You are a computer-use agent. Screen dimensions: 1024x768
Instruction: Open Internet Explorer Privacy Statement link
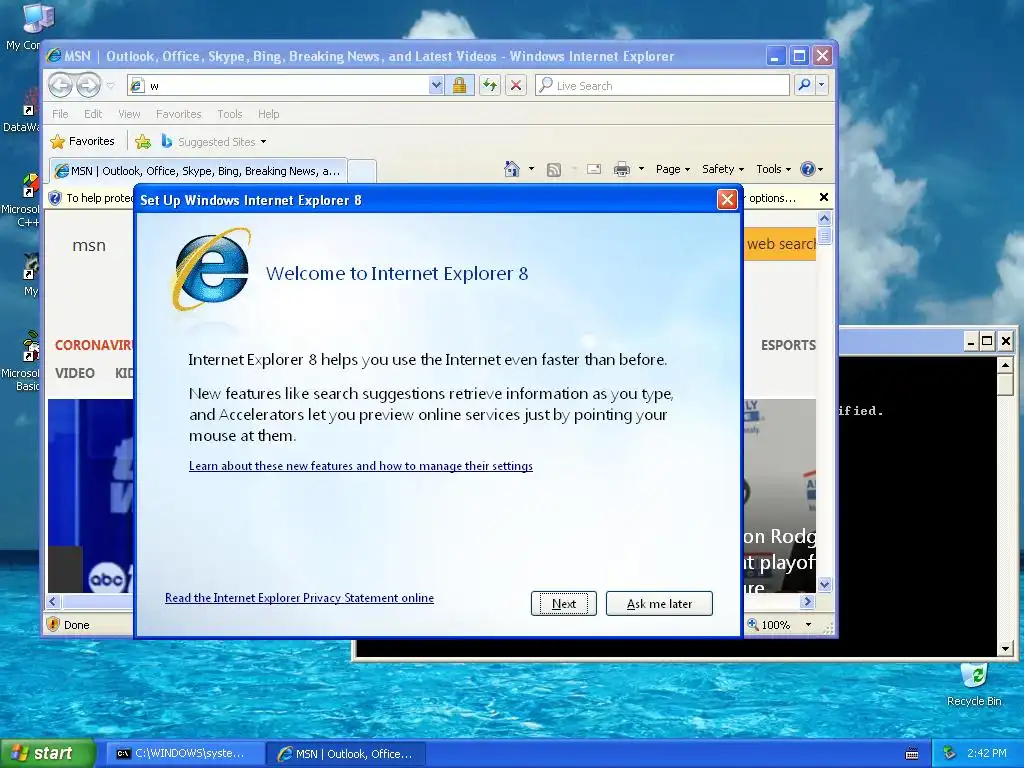click(x=299, y=598)
